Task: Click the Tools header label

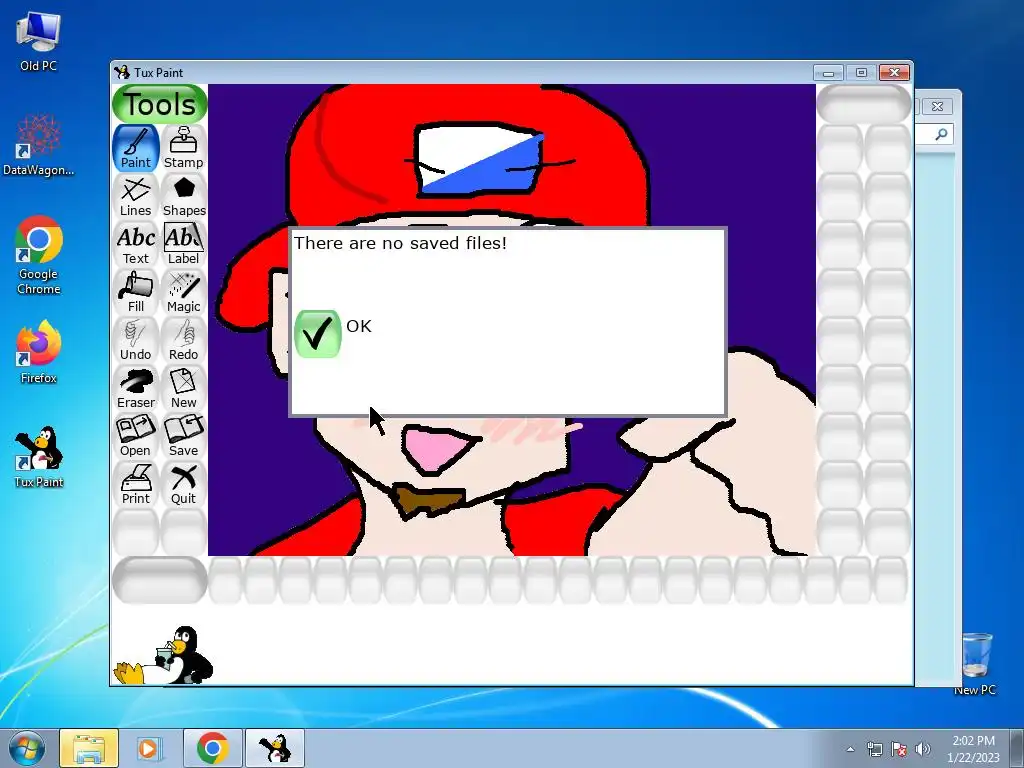Action: pyautogui.click(x=160, y=104)
